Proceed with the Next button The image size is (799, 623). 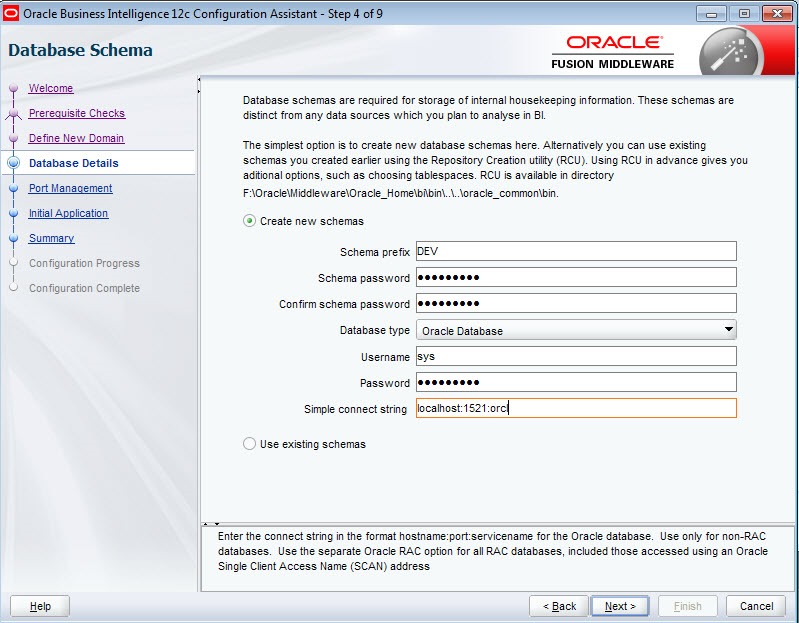tap(620, 606)
